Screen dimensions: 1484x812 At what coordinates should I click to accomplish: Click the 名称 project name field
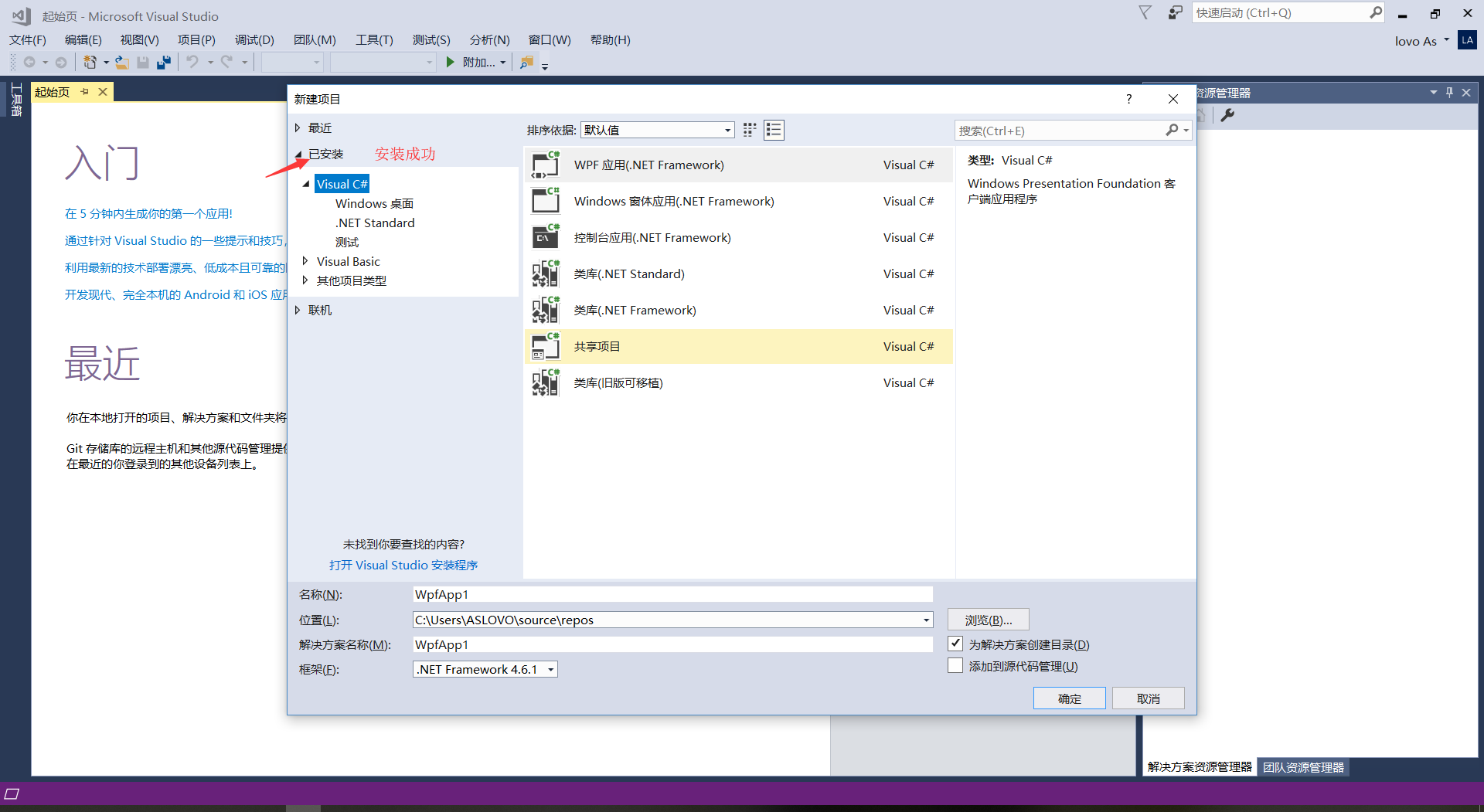tap(672, 594)
